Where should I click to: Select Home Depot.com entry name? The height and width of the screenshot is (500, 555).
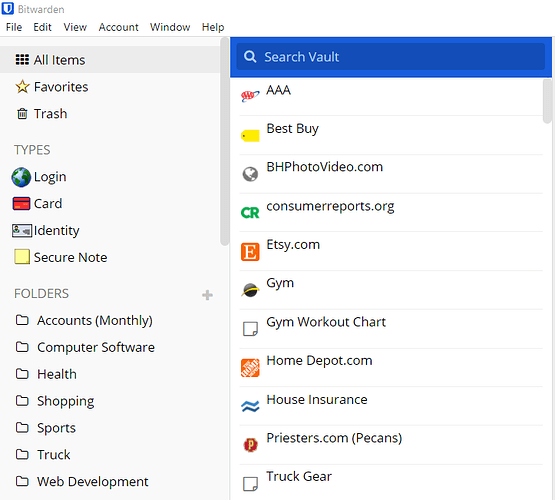pos(319,361)
